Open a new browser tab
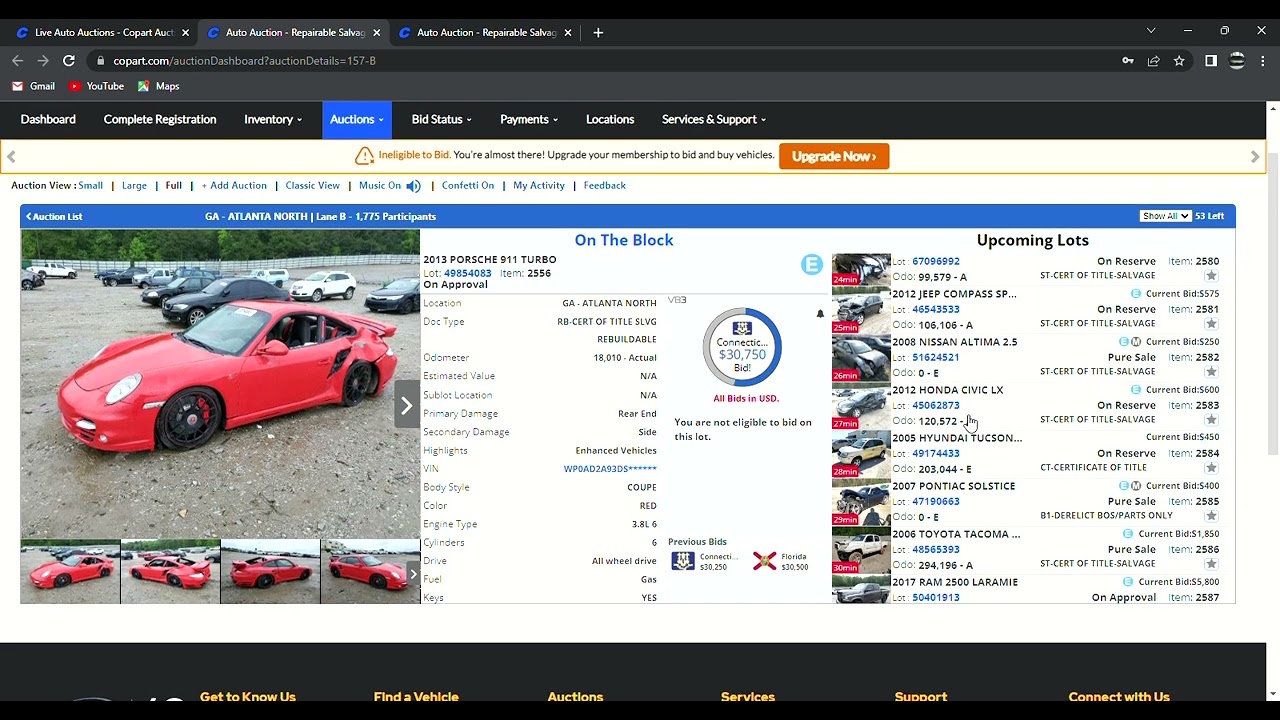The width and height of the screenshot is (1280, 720). click(598, 32)
